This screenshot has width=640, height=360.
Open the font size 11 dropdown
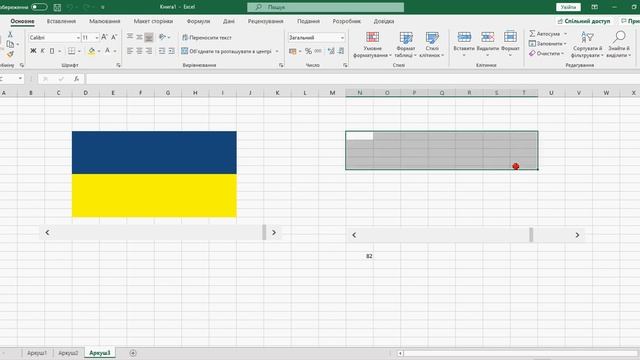click(x=97, y=38)
